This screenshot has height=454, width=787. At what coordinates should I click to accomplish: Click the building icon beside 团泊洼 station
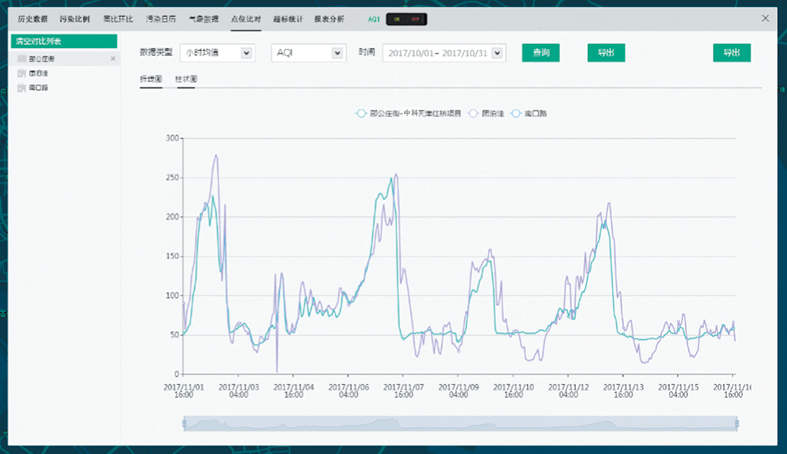tap(21, 74)
